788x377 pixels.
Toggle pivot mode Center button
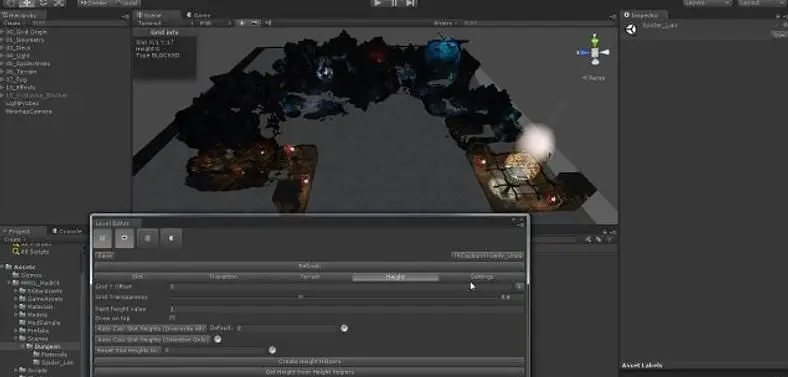(94, 3)
